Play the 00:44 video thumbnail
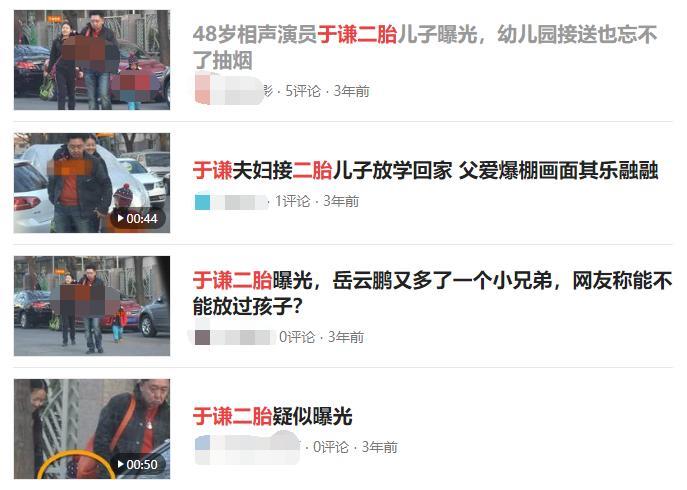 click(92, 183)
